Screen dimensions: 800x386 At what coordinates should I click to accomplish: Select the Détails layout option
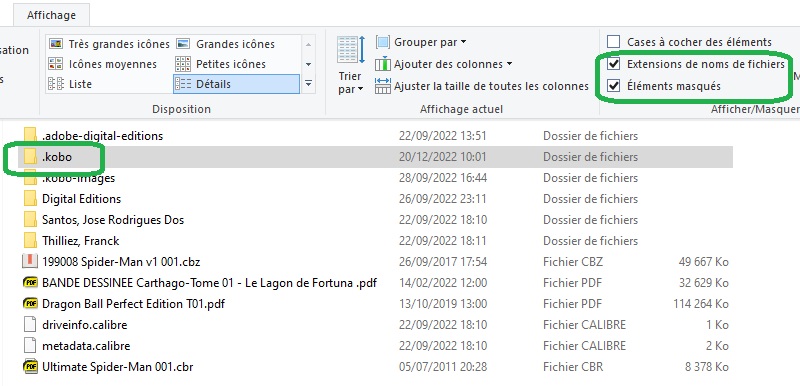[x=236, y=84]
